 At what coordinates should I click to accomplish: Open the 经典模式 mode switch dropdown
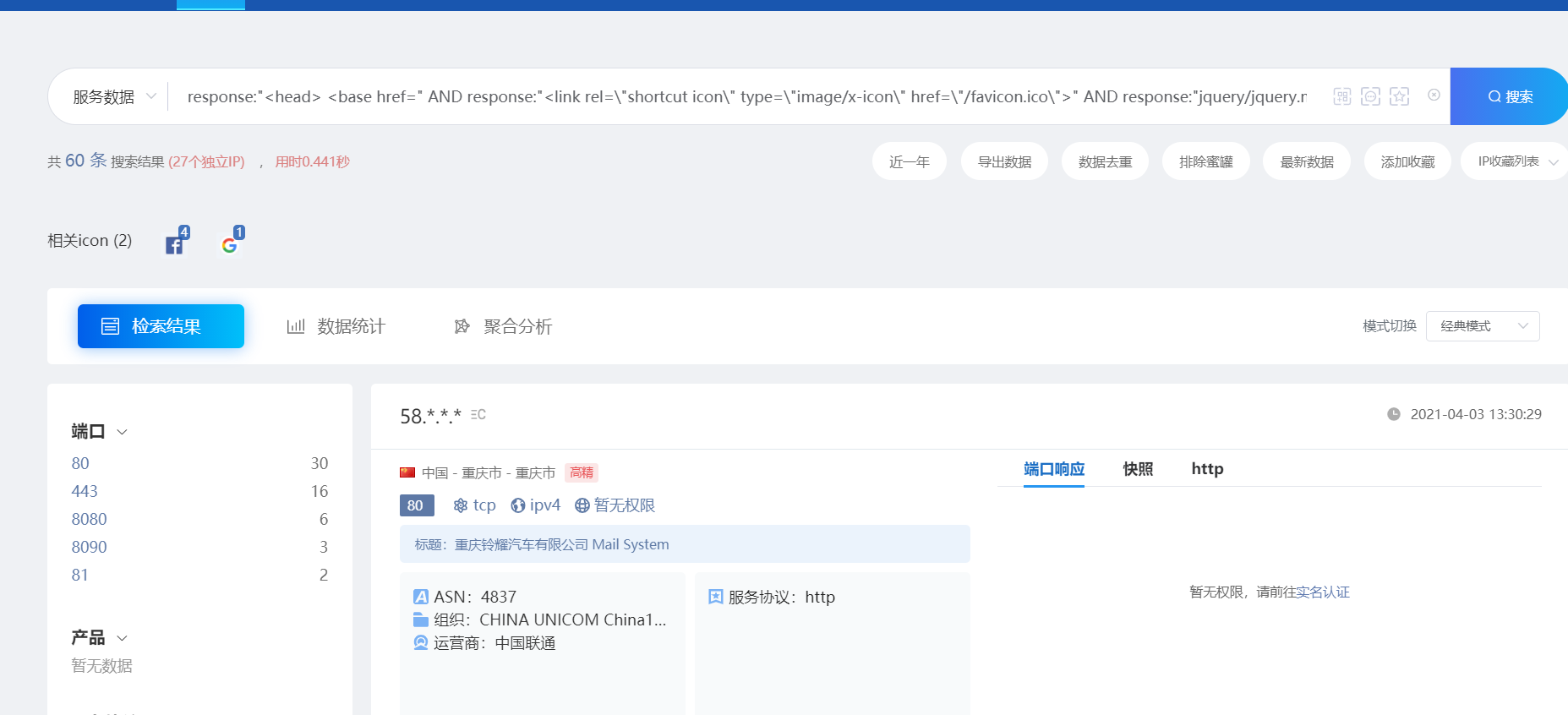[x=1483, y=326]
